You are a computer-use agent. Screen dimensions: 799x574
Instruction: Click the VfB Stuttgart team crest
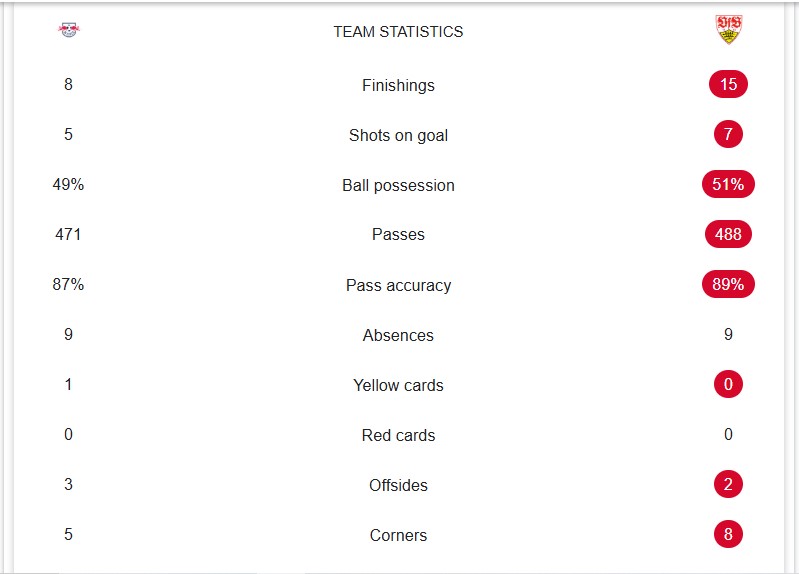pos(729,30)
